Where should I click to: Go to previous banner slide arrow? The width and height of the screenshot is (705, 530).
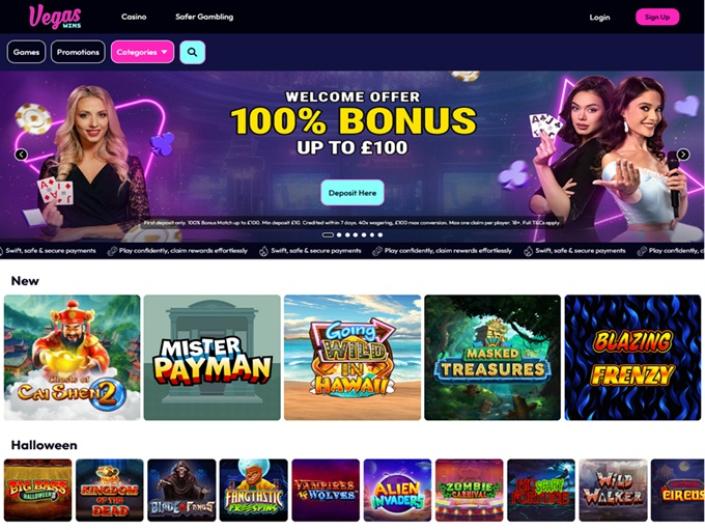21,155
